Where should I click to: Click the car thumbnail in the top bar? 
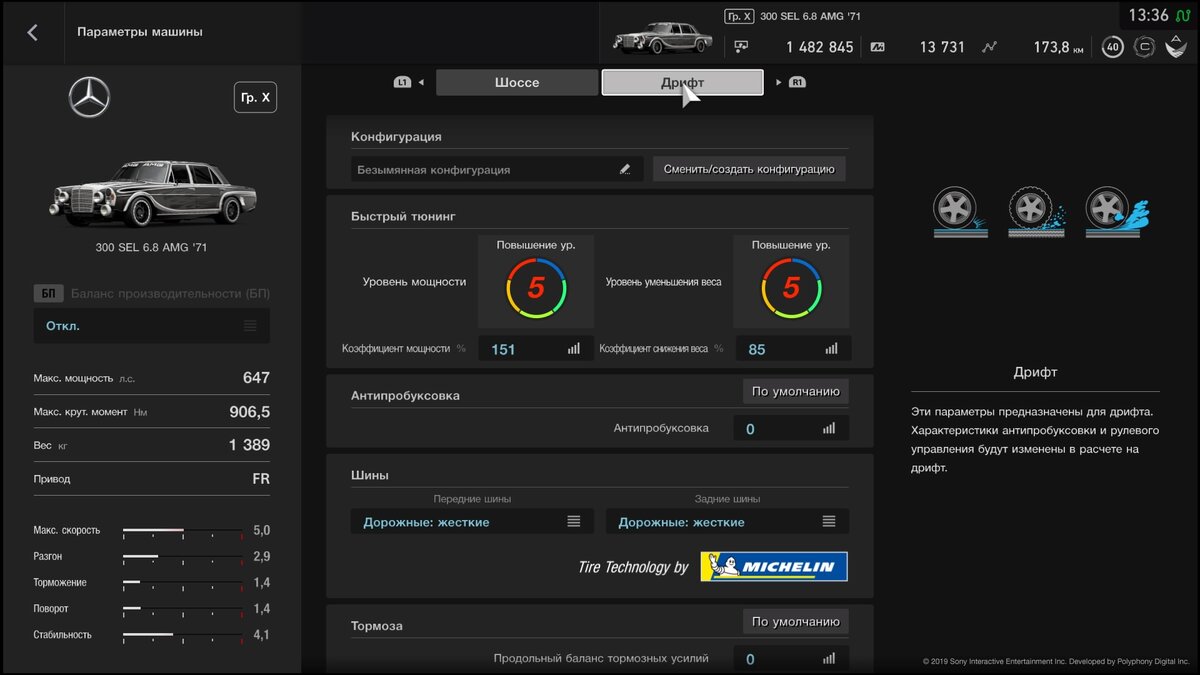point(662,40)
